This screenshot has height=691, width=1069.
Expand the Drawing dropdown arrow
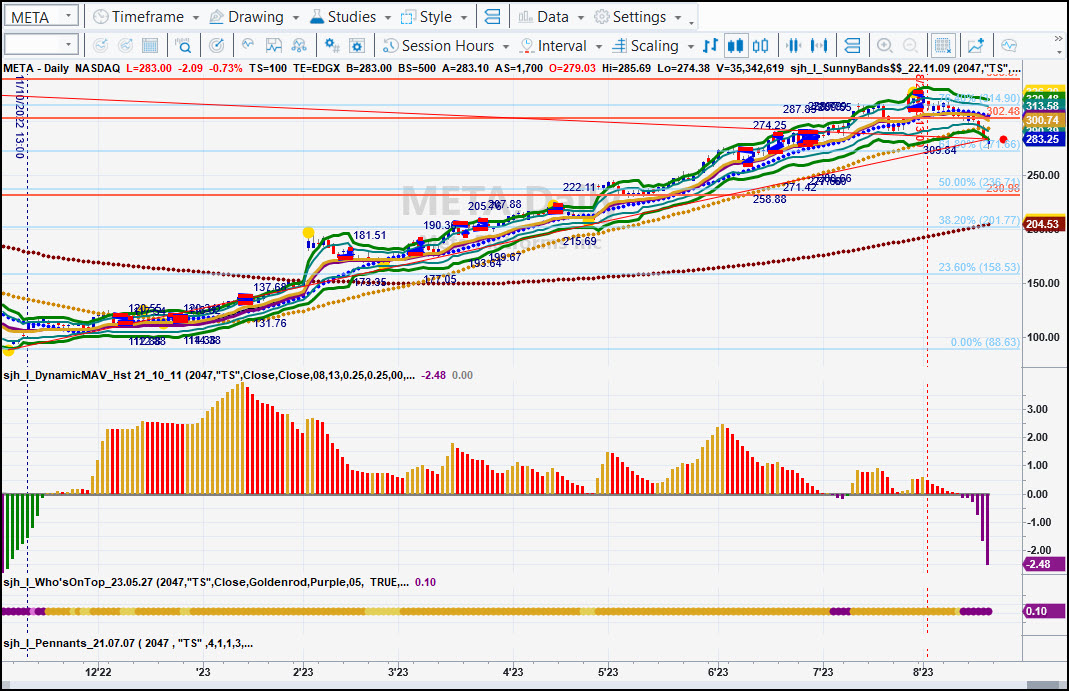pyautogui.click(x=296, y=17)
